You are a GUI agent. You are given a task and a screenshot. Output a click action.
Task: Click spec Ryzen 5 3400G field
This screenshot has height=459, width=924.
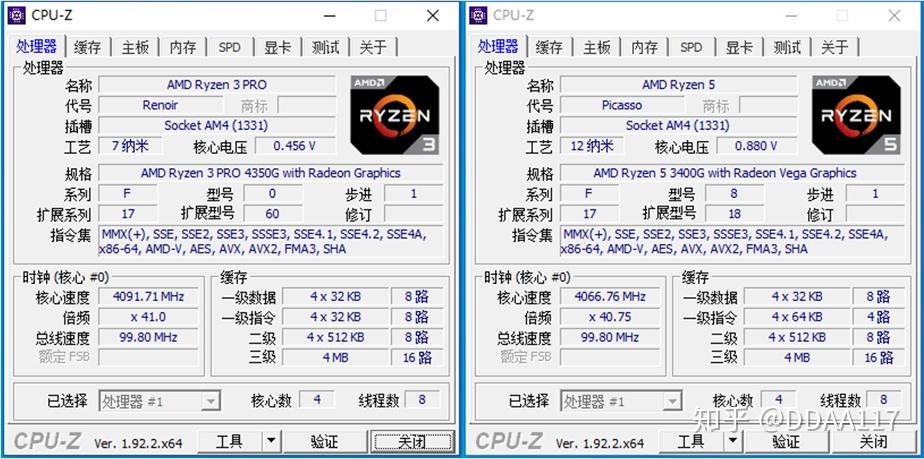click(x=732, y=173)
